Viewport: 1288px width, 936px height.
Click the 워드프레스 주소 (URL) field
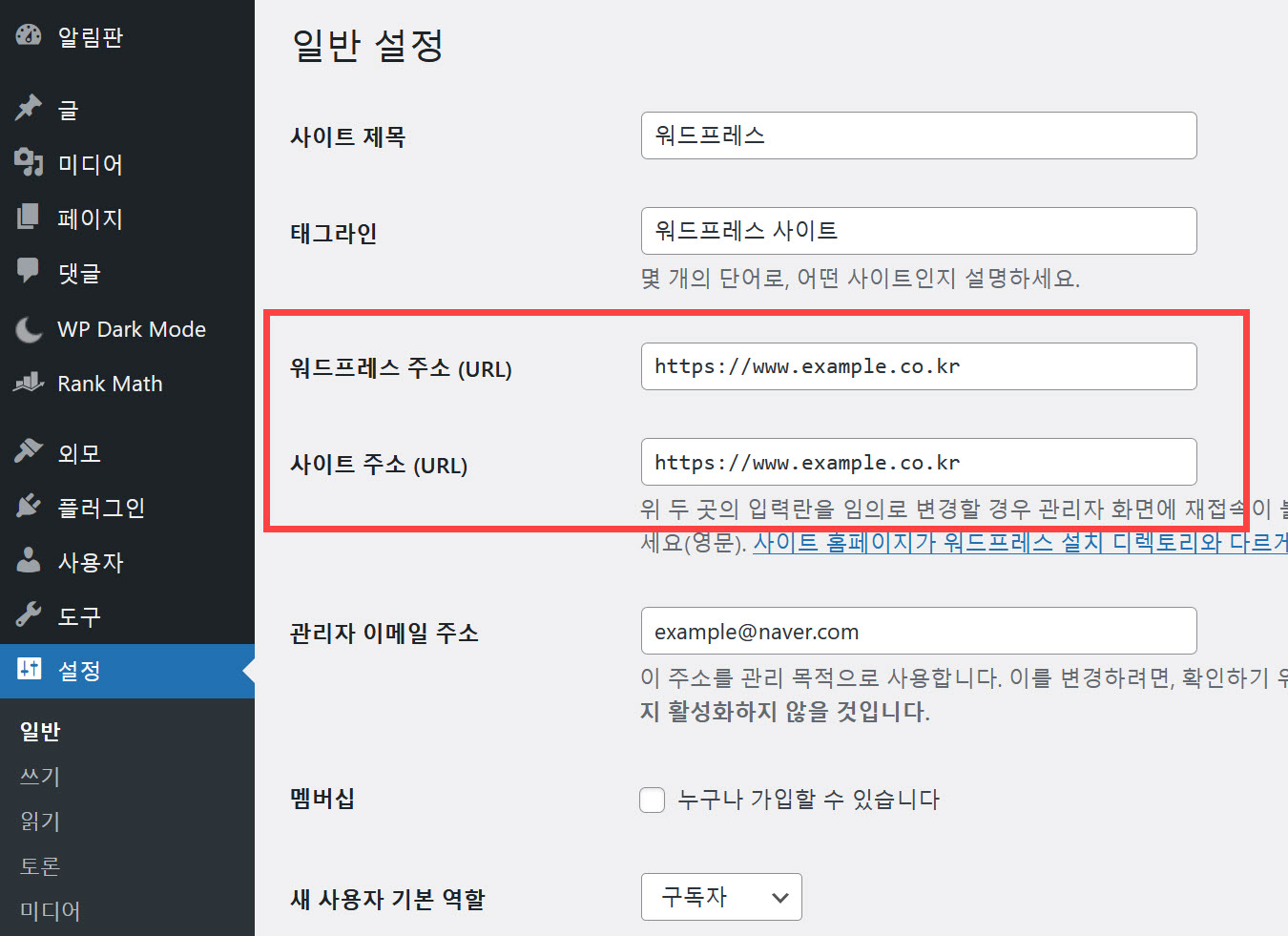pos(919,366)
